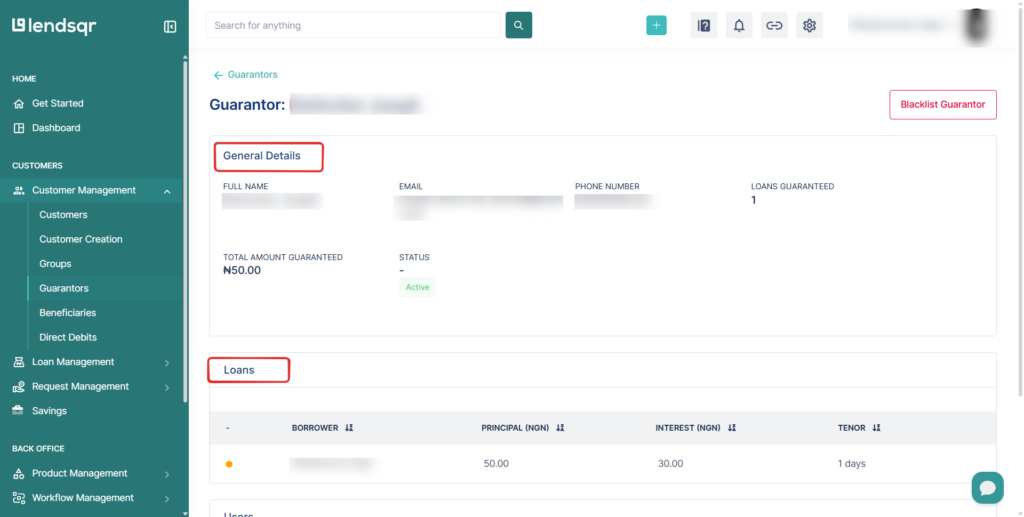Click the lendsqr logo
This screenshot has height=517, width=1024.
tap(54, 26)
